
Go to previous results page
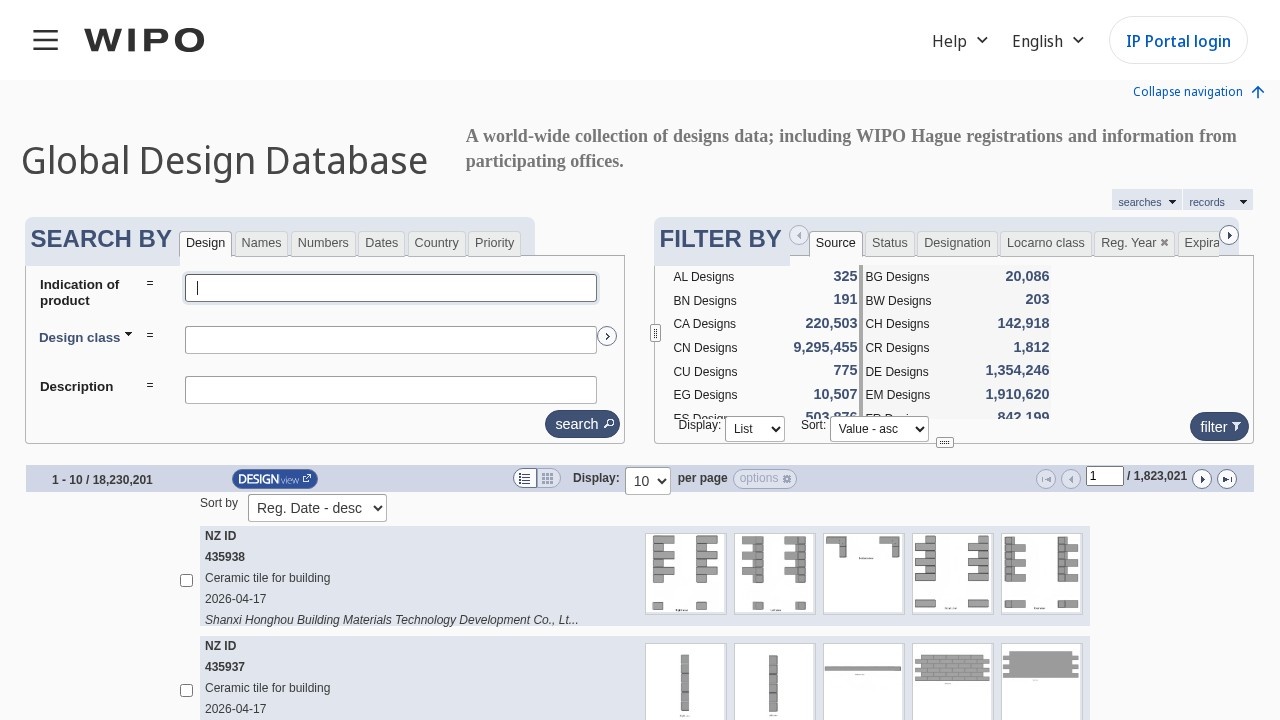pyautogui.click(x=1071, y=479)
